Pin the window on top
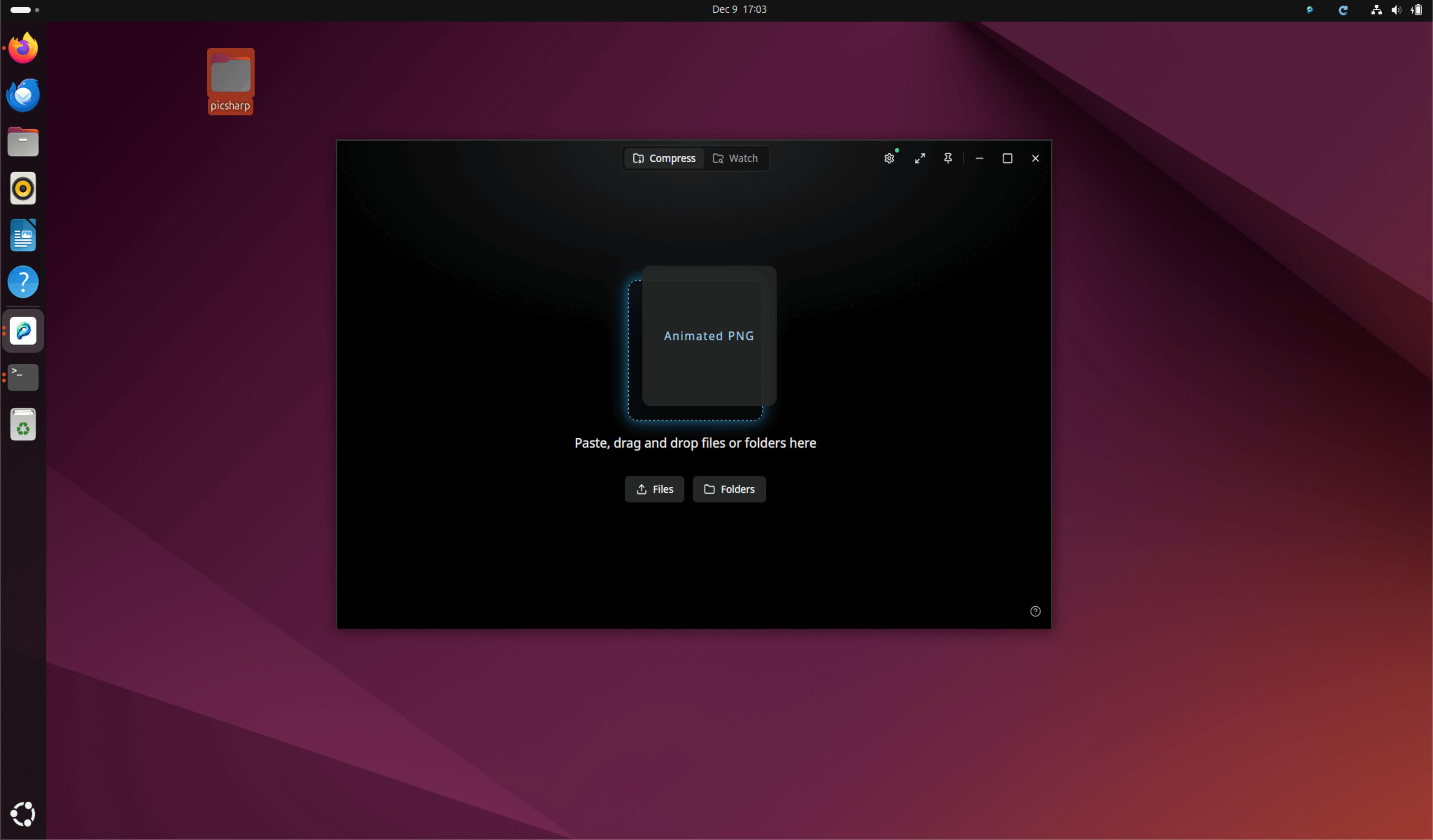Viewport: 1433px width, 840px height. tap(947, 159)
